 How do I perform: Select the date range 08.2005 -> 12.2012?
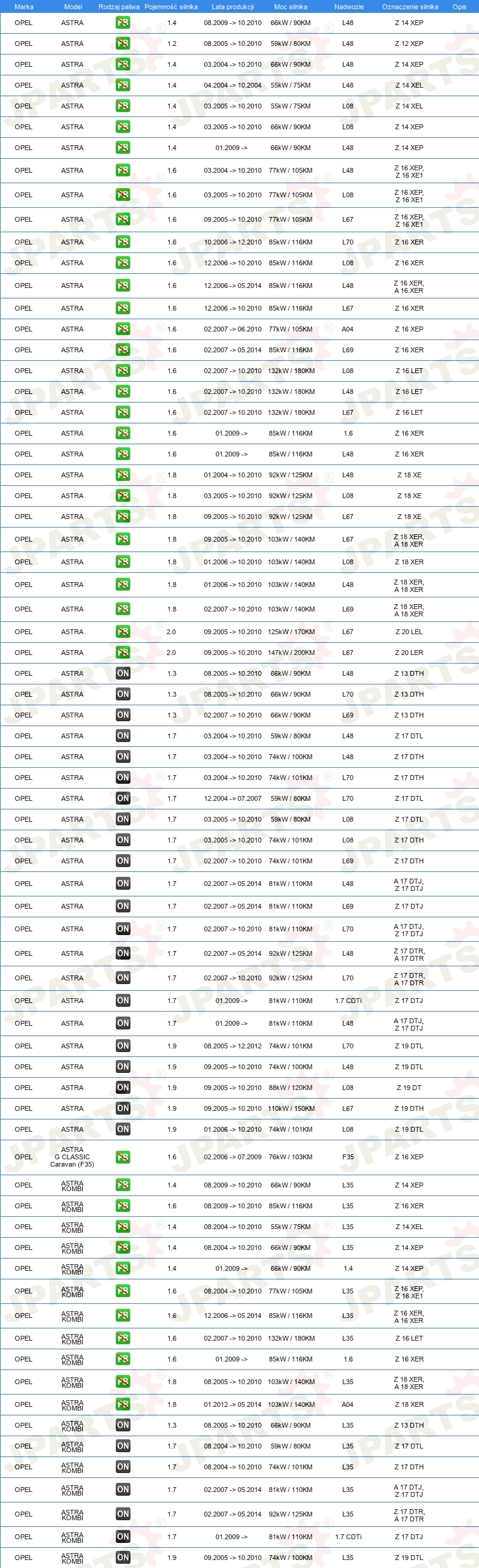click(x=233, y=1046)
